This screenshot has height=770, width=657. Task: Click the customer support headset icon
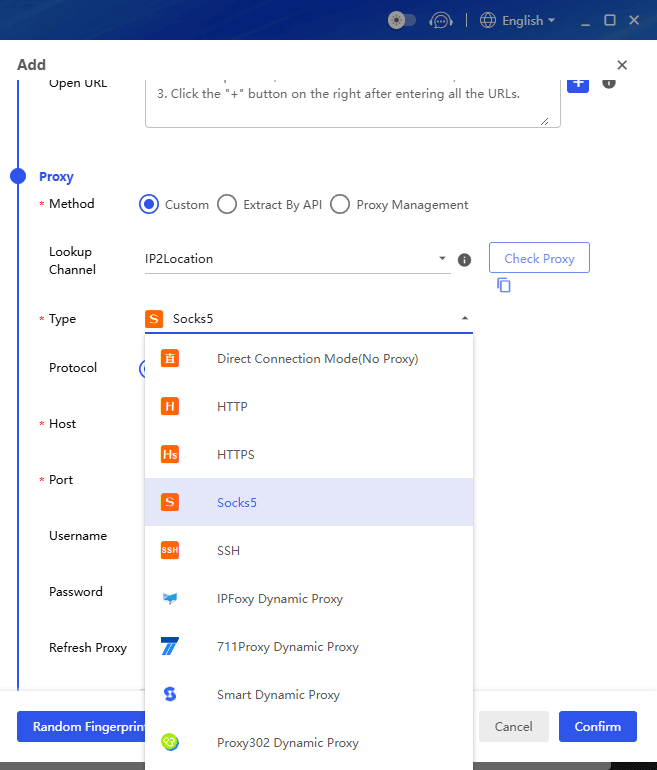440,20
